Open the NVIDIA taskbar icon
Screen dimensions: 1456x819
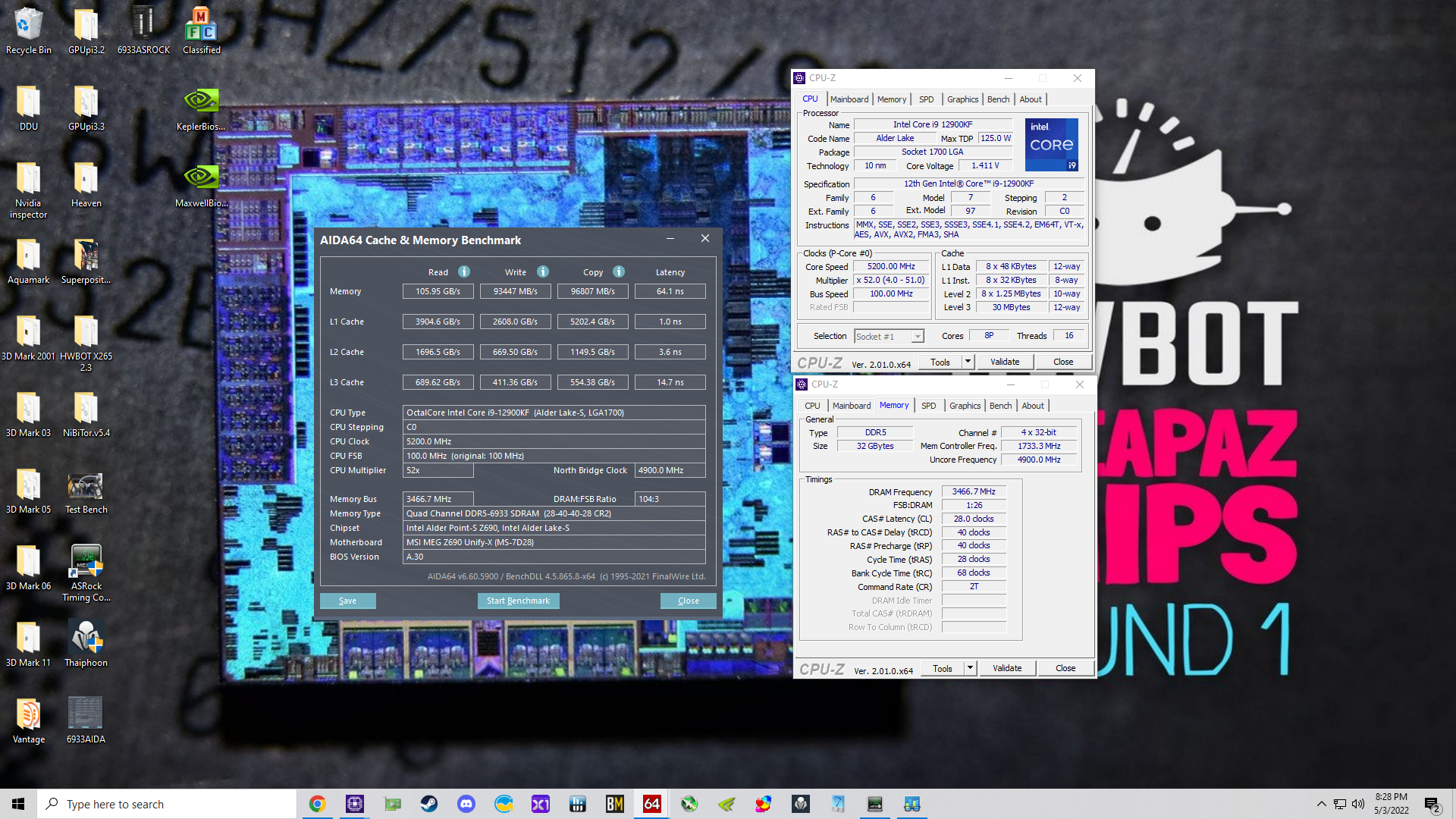726,804
